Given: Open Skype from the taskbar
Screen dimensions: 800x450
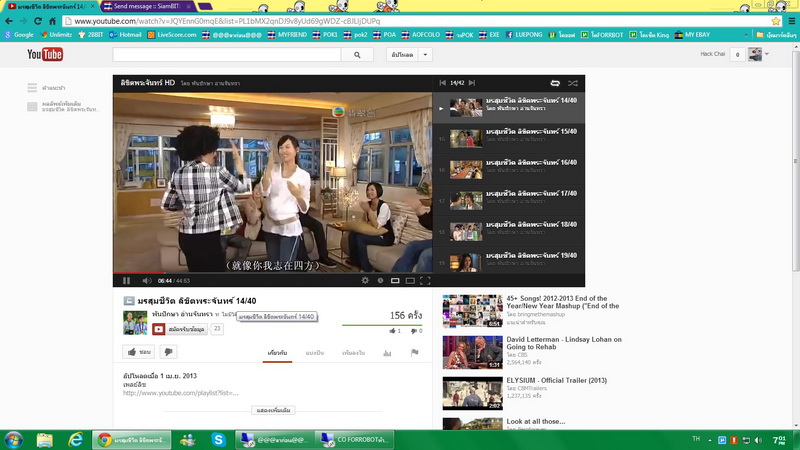Looking at the screenshot, I should point(218,440).
